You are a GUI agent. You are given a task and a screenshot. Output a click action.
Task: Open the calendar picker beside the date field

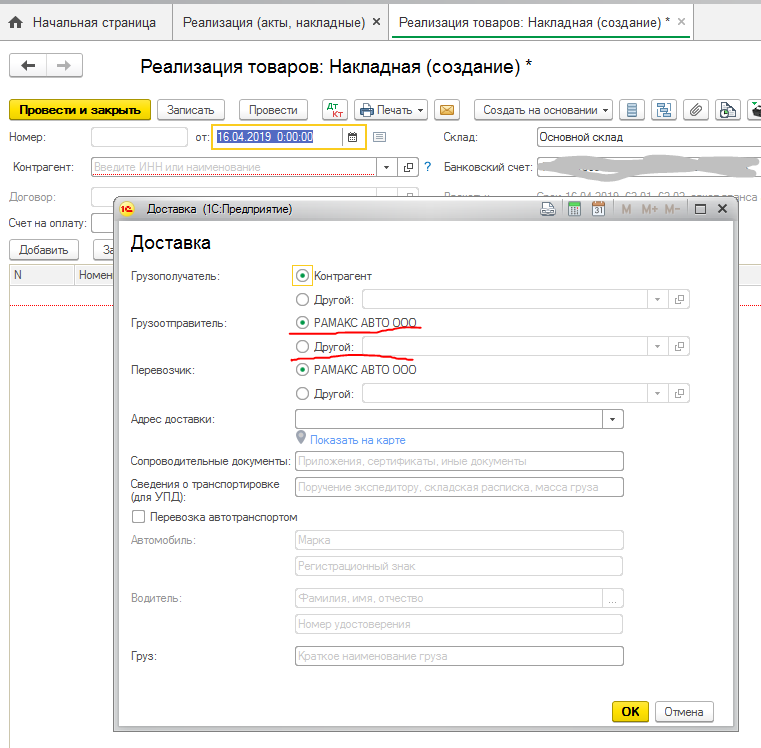coord(352,137)
